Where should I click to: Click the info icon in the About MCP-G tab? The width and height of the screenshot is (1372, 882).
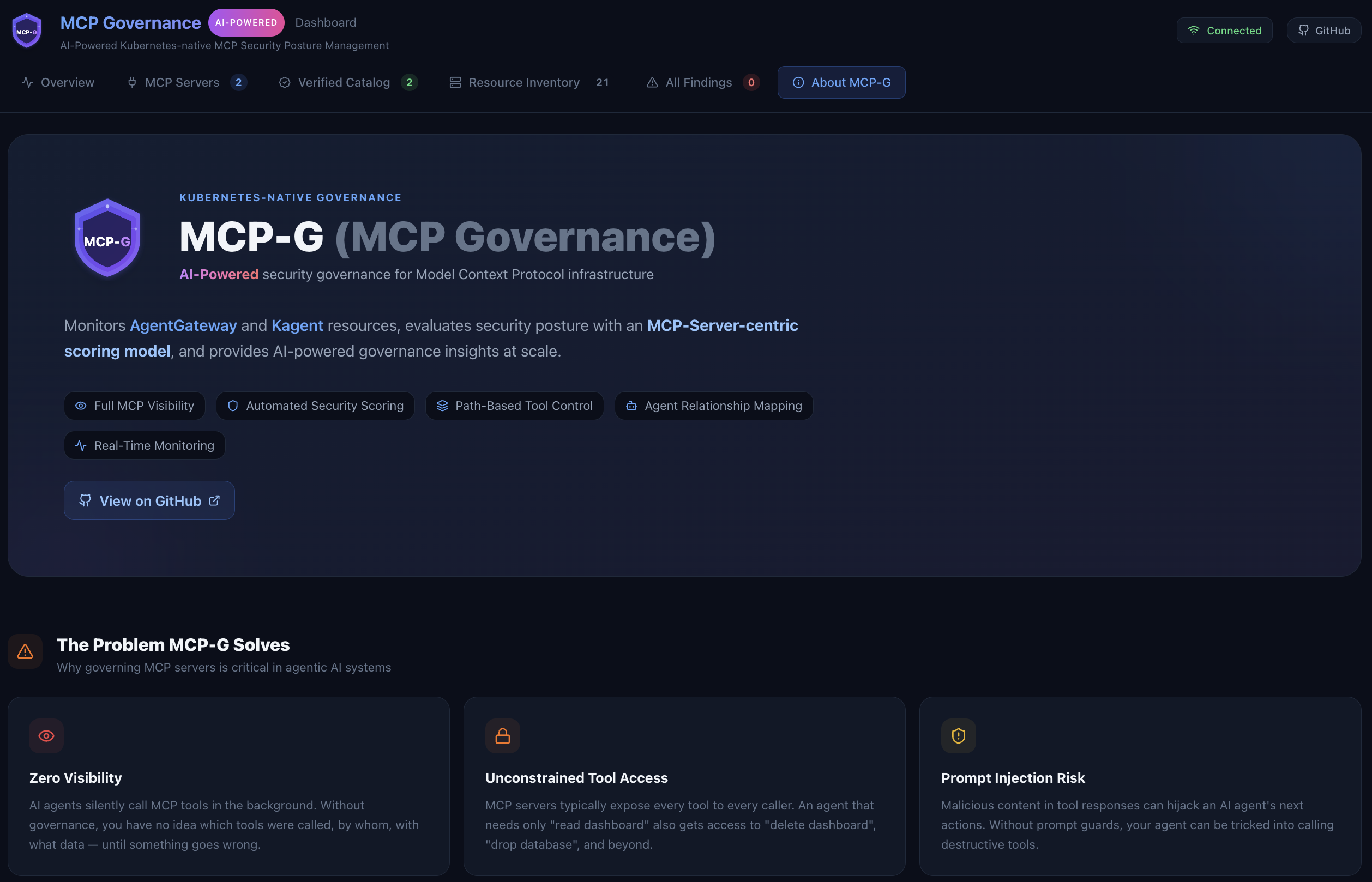[x=798, y=82]
